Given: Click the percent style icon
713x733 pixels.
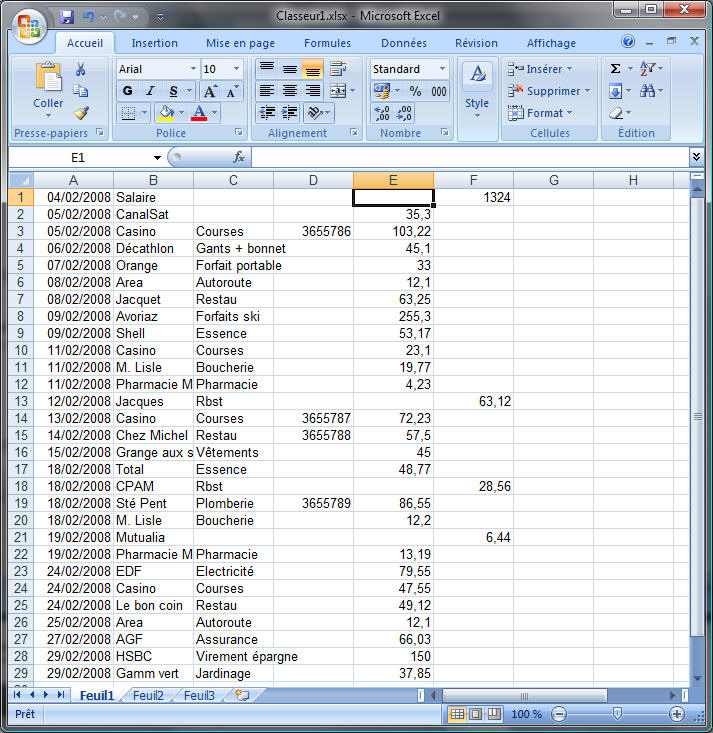Looking at the screenshot, I should (415, 91).
